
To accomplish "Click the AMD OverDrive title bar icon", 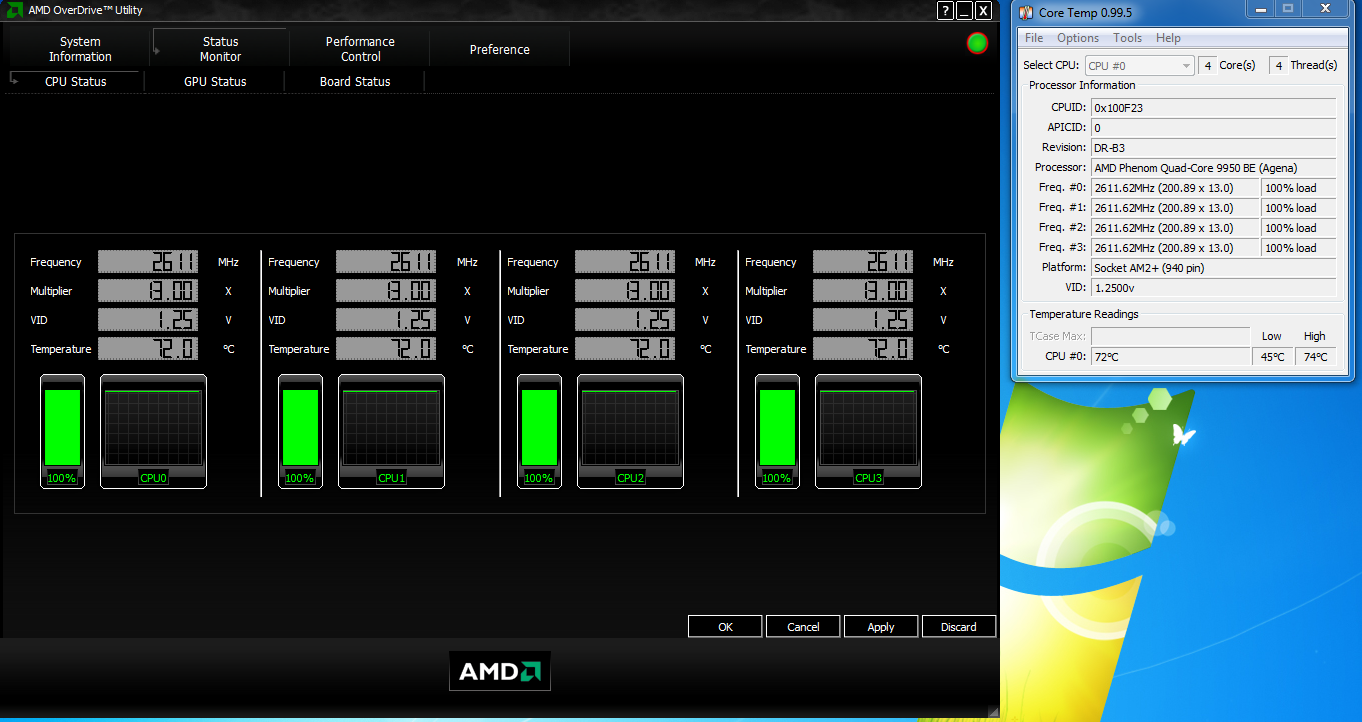I will pos(16,10).
